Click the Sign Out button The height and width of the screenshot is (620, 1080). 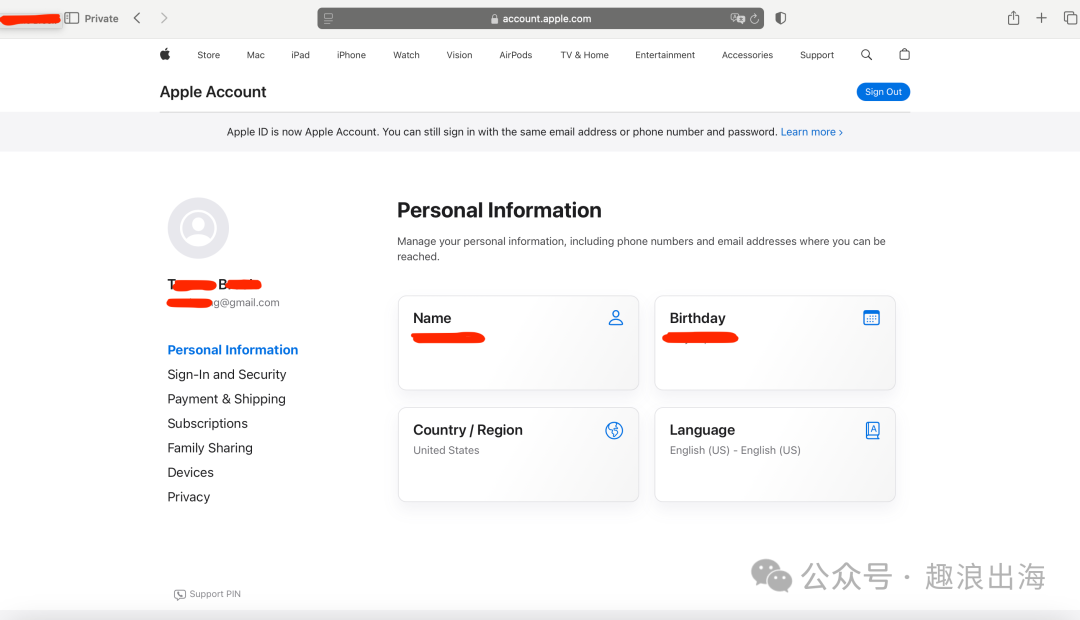tap(883, 92)
